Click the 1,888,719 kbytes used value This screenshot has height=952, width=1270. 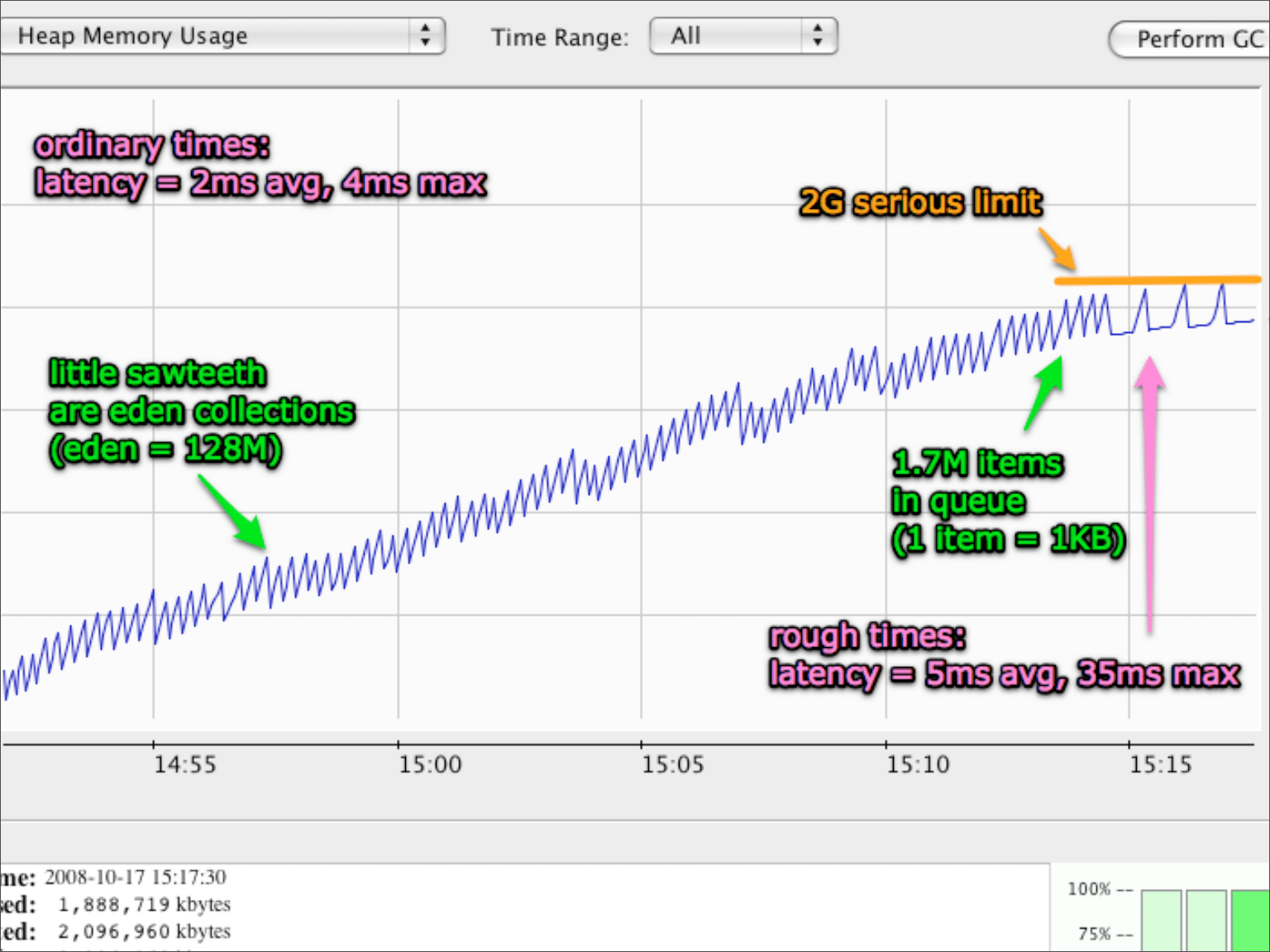[144, 904]
